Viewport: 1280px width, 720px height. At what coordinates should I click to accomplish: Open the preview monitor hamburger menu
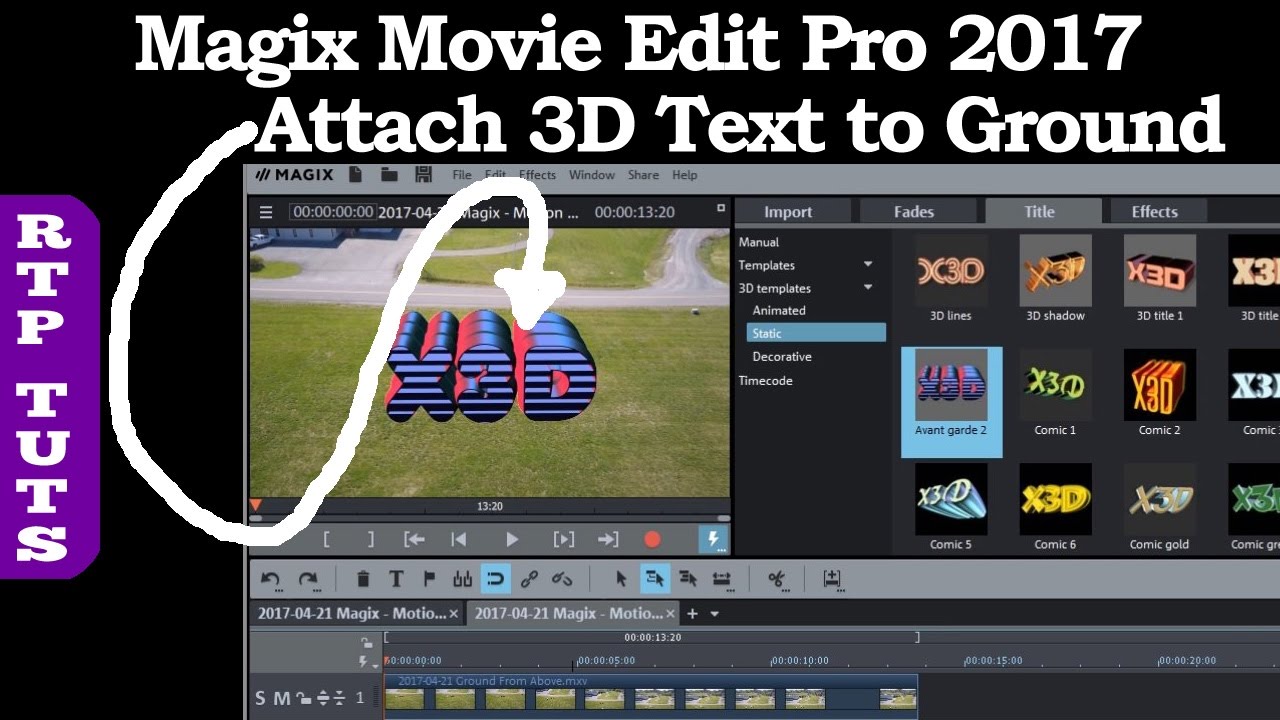266,212
